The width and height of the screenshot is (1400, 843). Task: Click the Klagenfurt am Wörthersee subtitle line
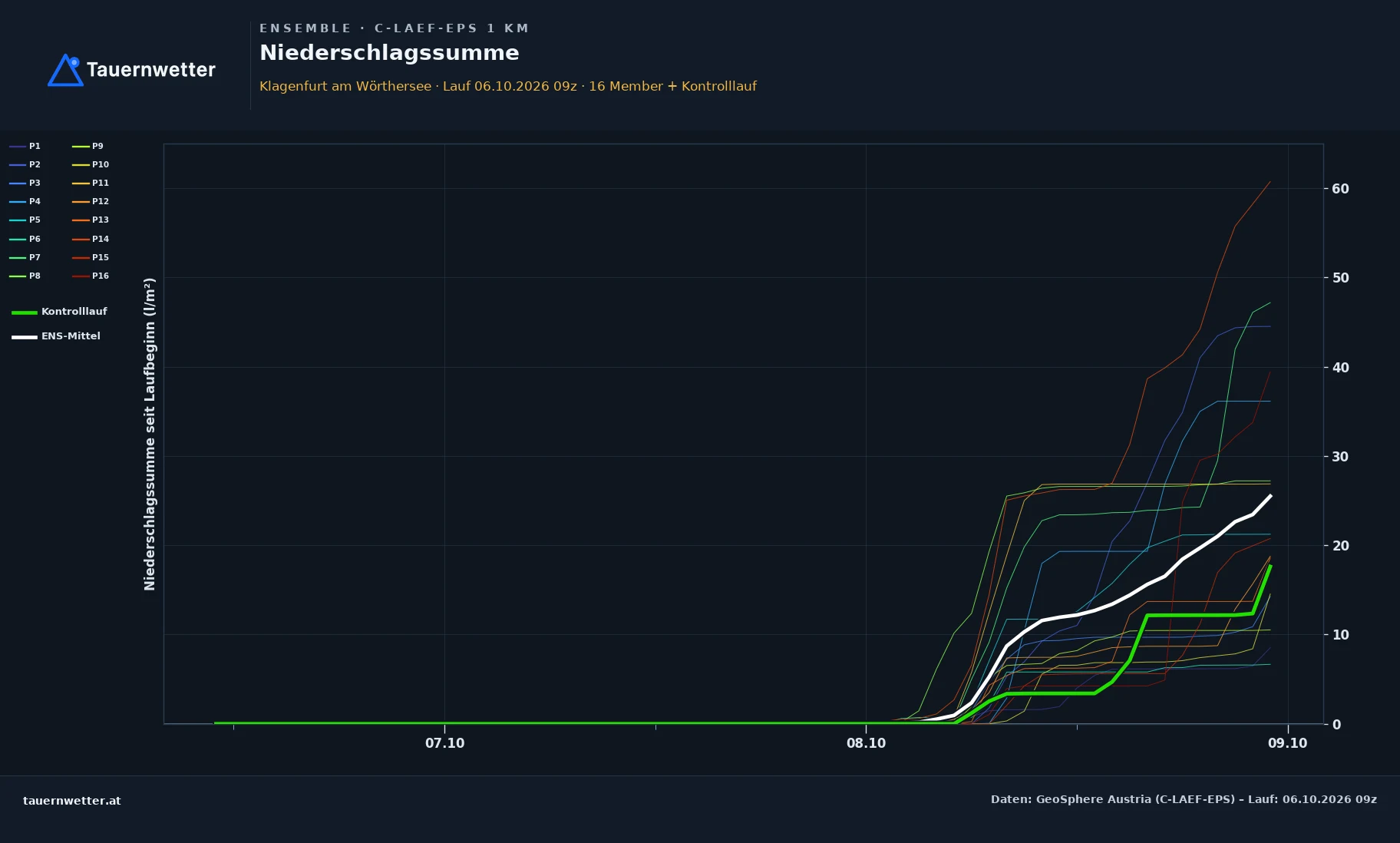508,86
